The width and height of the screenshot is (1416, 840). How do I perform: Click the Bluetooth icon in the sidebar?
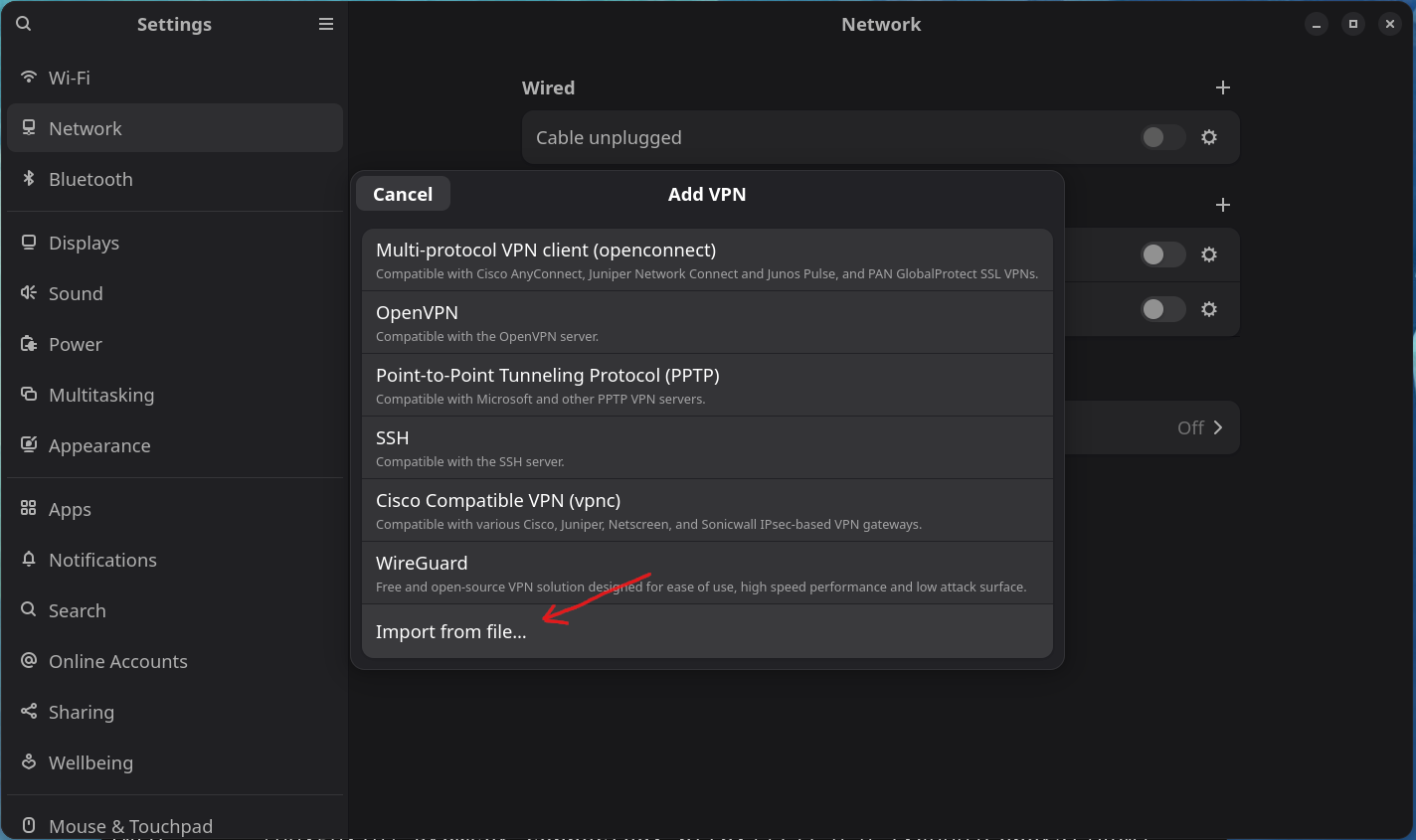tap(29, 179)
